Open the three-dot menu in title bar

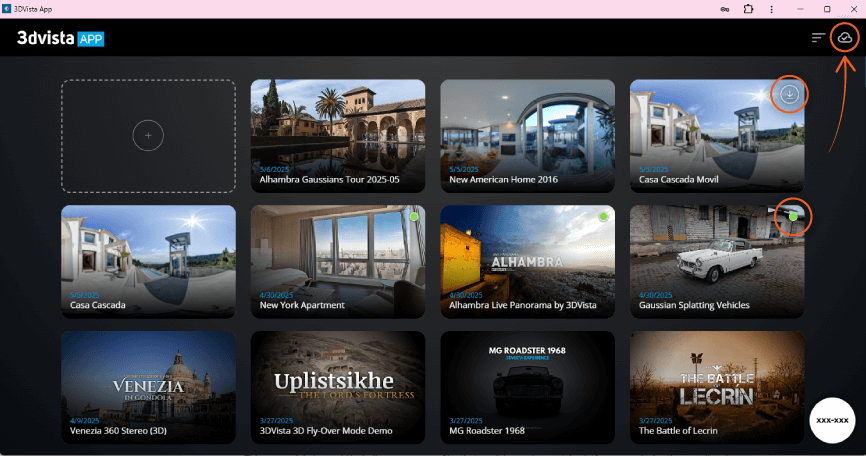pos(772,9)
